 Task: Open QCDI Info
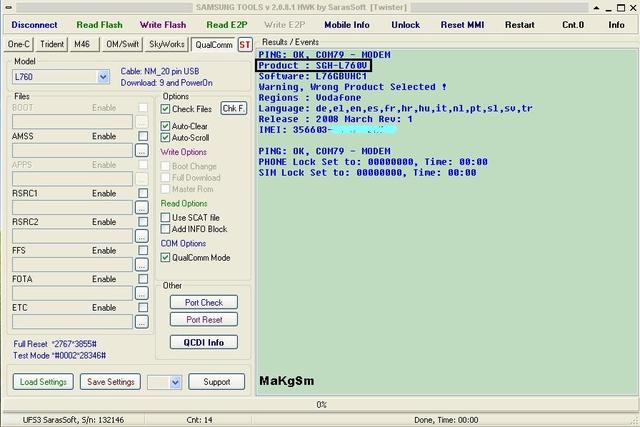(204, 342)
